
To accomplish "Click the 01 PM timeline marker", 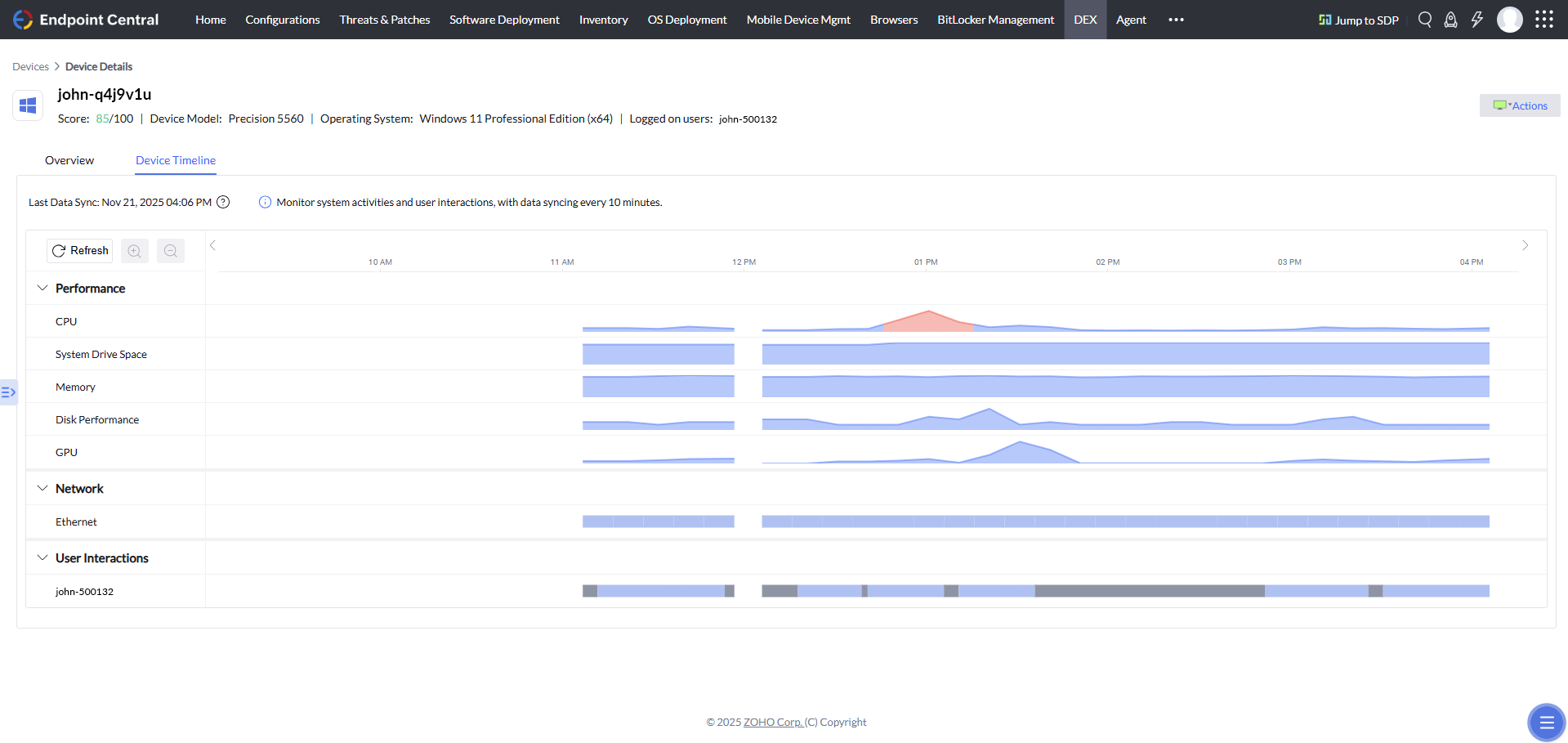I will pyautogui.click(x=926, y=262).
